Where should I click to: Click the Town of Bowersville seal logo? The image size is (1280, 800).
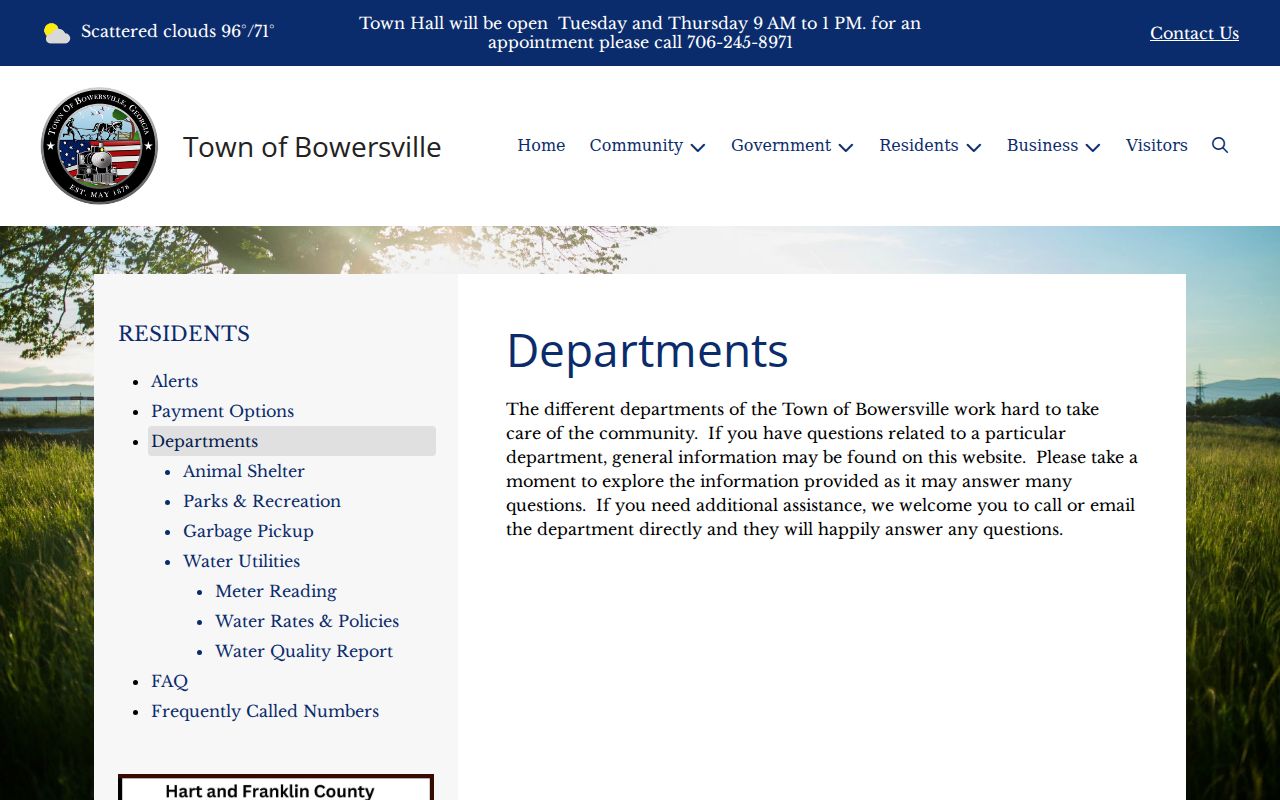[x=99, y=146]
